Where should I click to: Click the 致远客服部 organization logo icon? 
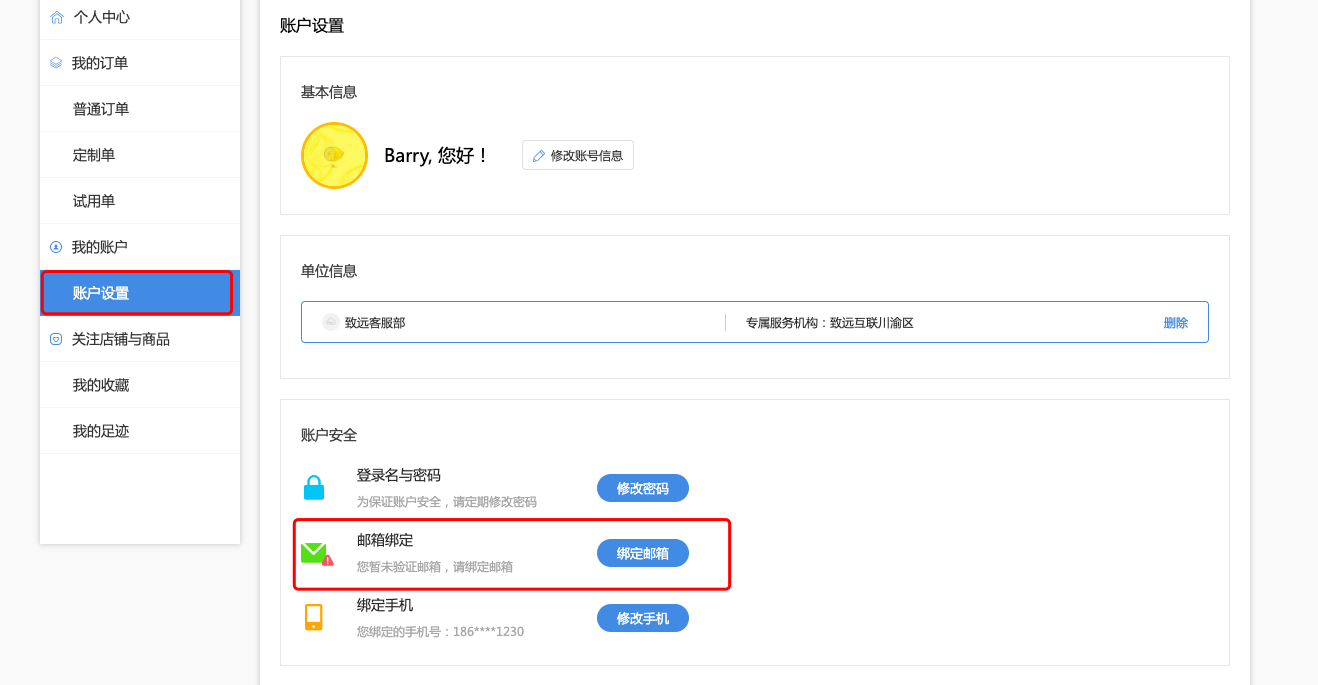[331, 322]
